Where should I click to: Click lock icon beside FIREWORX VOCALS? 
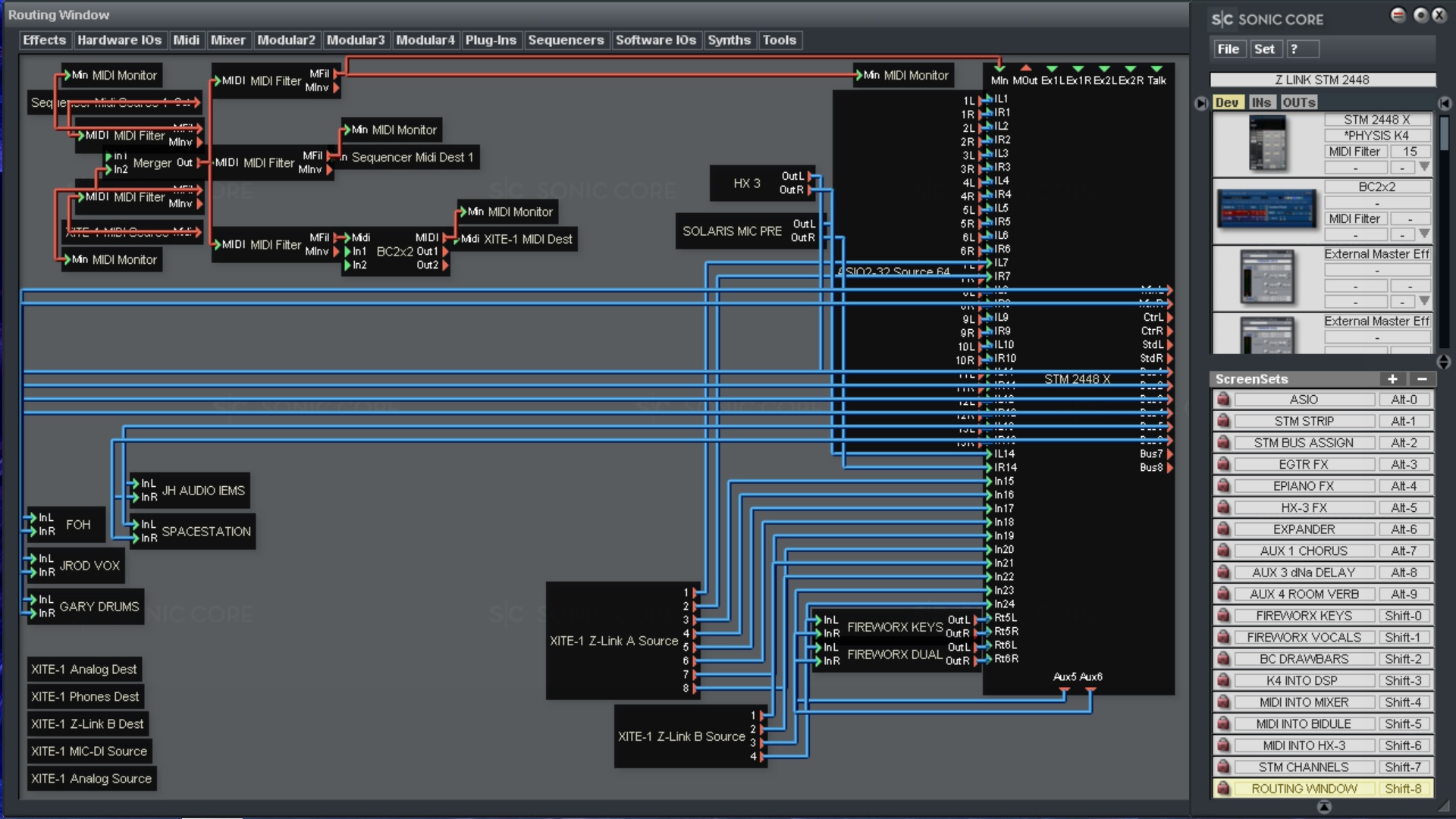click(1222, 637)
